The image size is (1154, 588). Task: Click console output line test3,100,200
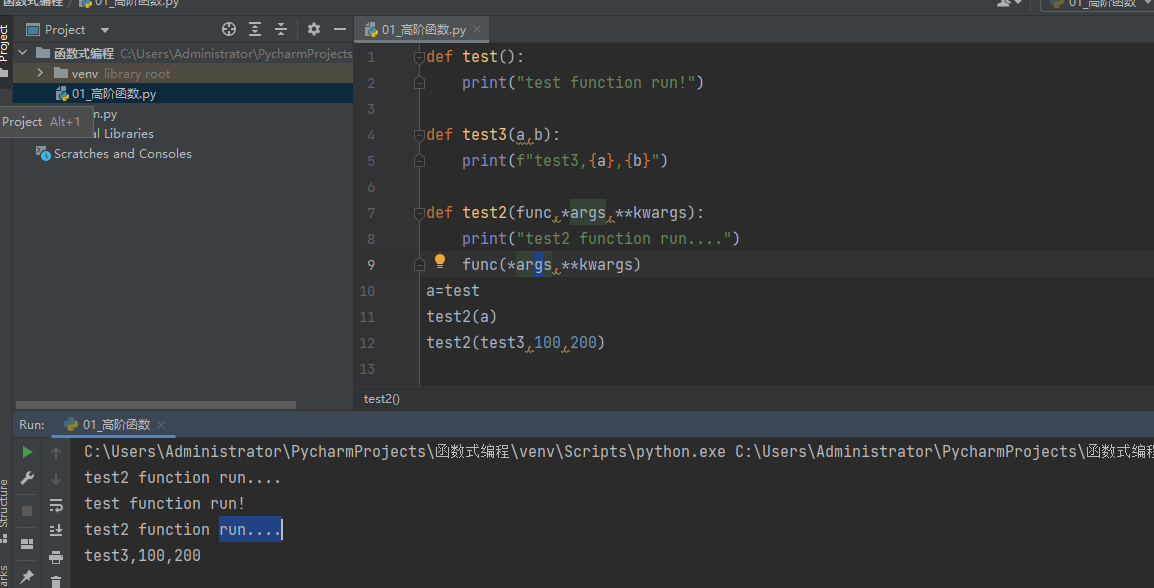coord(143,556)
